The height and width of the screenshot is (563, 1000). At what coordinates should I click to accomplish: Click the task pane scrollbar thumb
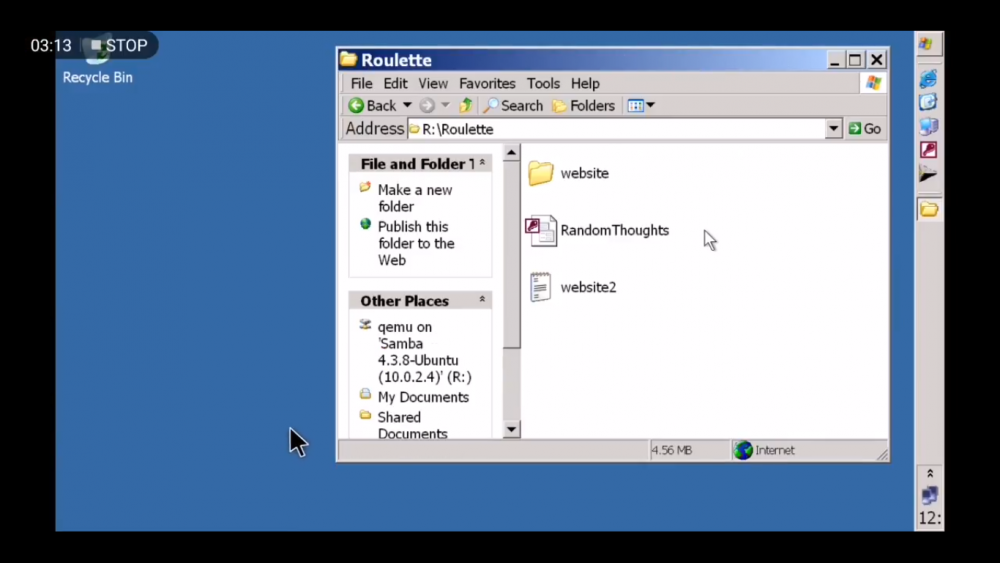[x=511, y=255]
